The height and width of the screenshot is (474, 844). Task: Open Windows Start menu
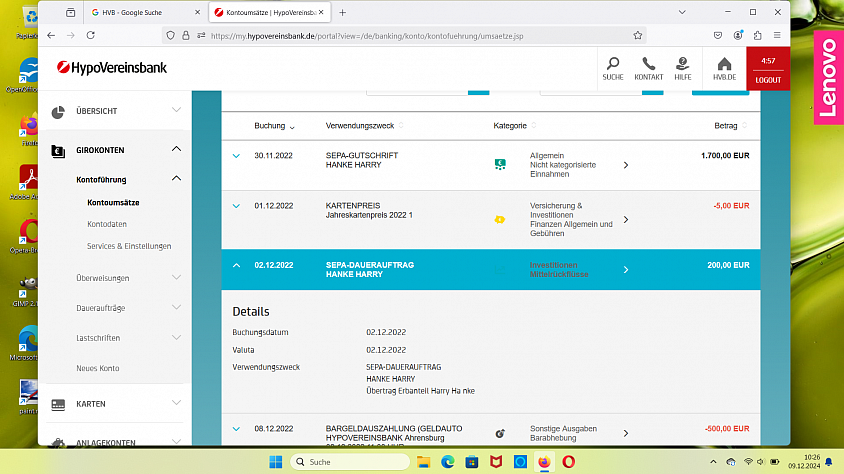(x=276, y=462)
